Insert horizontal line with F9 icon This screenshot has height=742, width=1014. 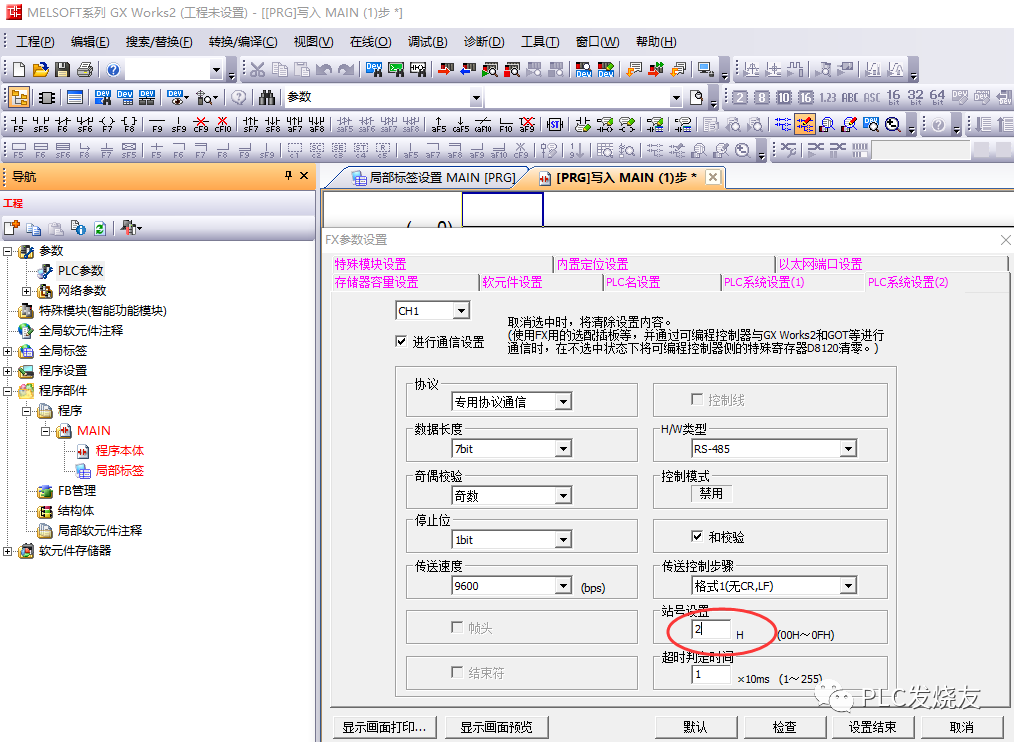157,125
